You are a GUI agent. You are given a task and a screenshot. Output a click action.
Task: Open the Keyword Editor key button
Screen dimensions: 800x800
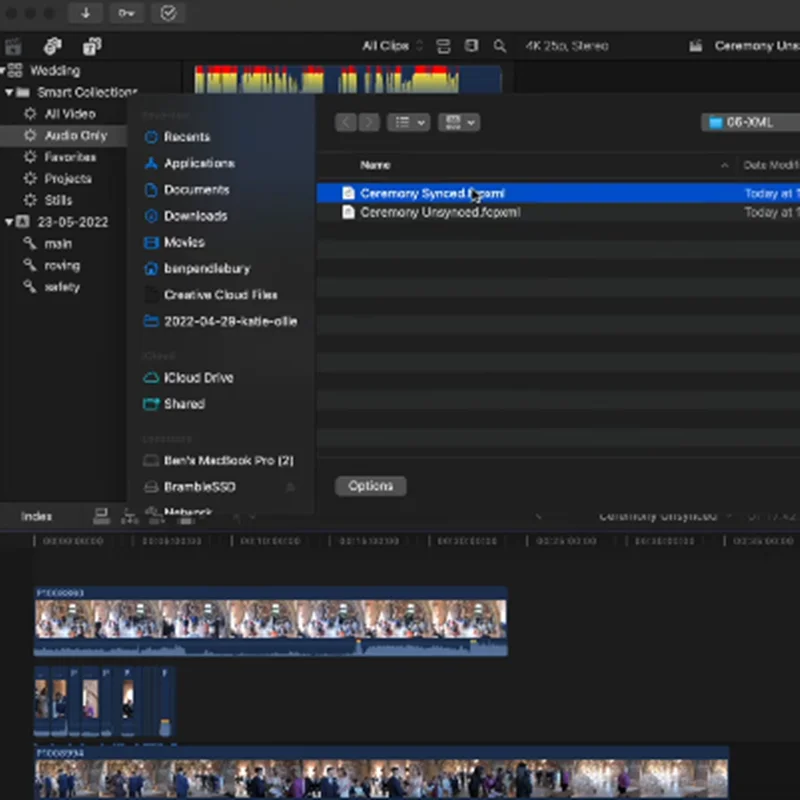127,13
